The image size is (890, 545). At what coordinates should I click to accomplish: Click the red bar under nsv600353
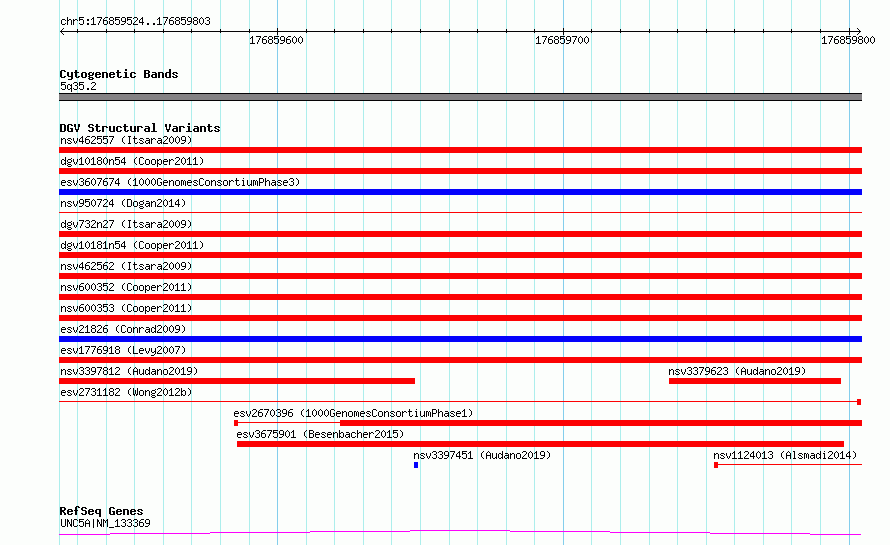[460, 318]
